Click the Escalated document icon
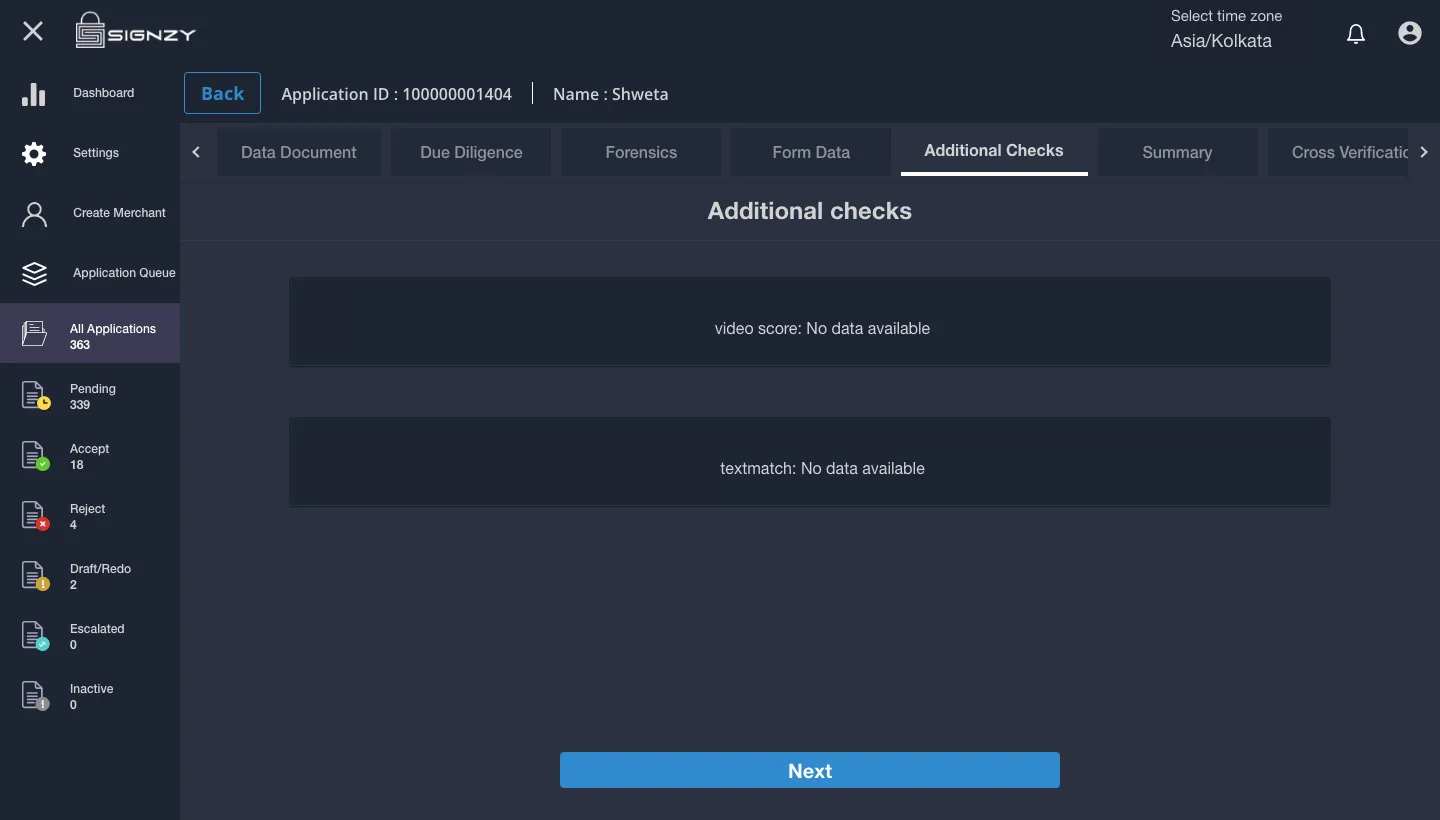The height and width of the screenshot is (820, 1440). pyautogui.click(x=35, y=635)
